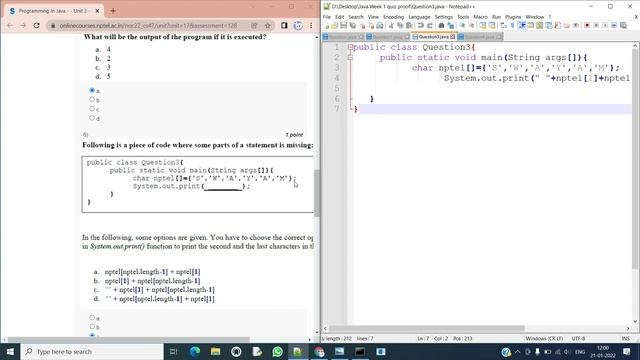The image size is (640, 360).
Task: Undo last edit with the toolbar Undo icon
Action: point(421,26)
